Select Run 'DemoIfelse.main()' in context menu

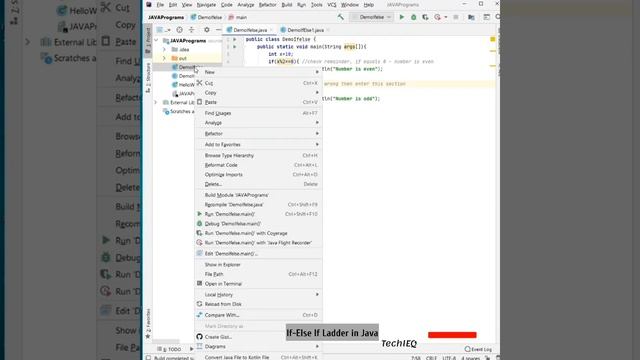[x=258, y=214]
